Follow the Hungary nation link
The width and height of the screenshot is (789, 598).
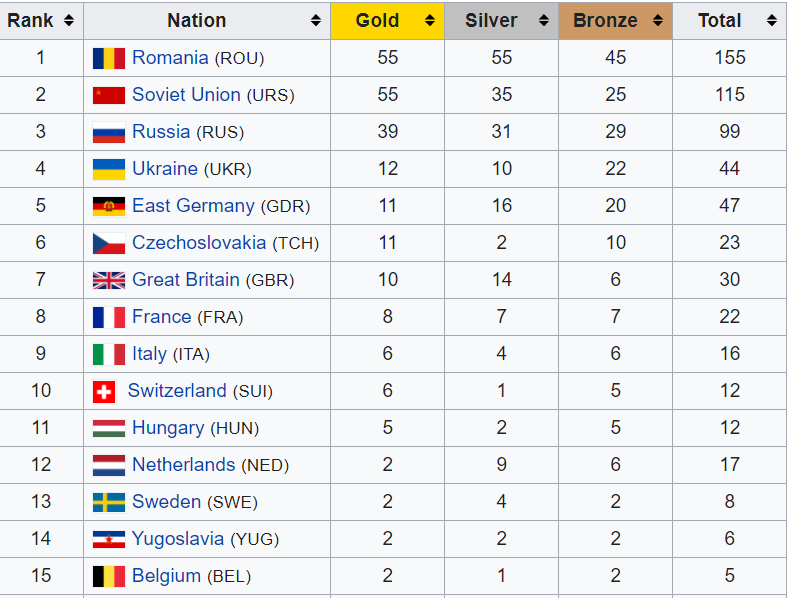click(168, 428)
